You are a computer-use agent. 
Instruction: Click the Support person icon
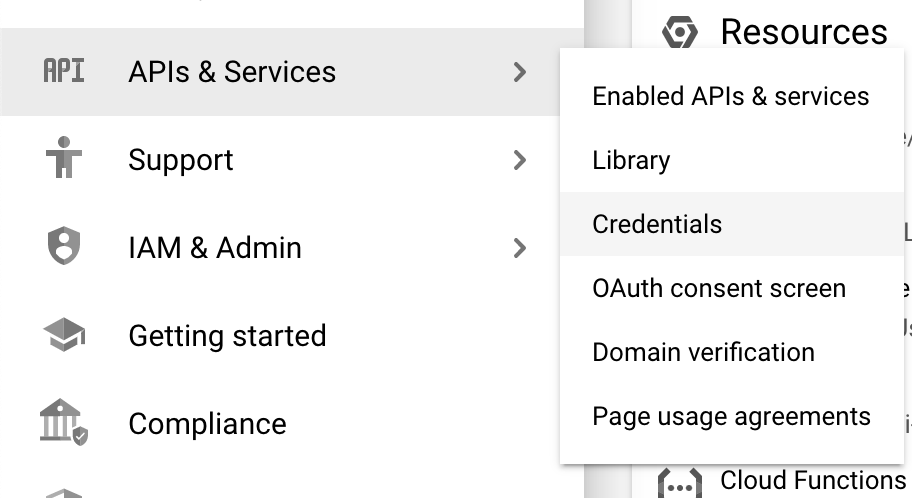[x=64, y=160]
